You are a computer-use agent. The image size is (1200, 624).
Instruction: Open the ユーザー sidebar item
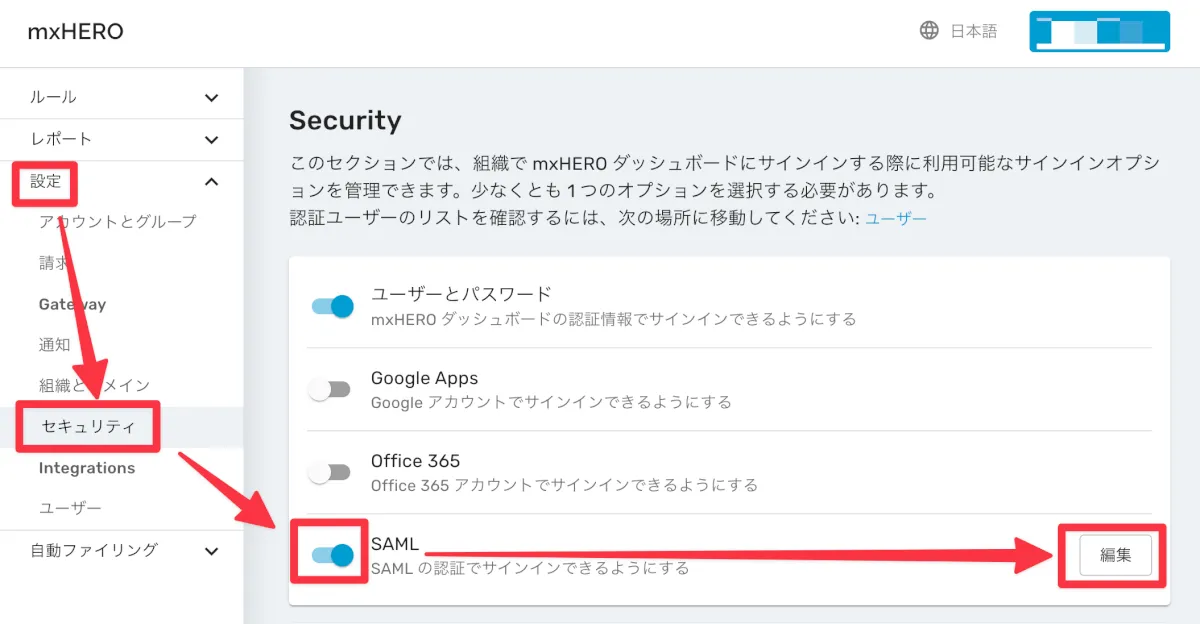coord(70,509)
